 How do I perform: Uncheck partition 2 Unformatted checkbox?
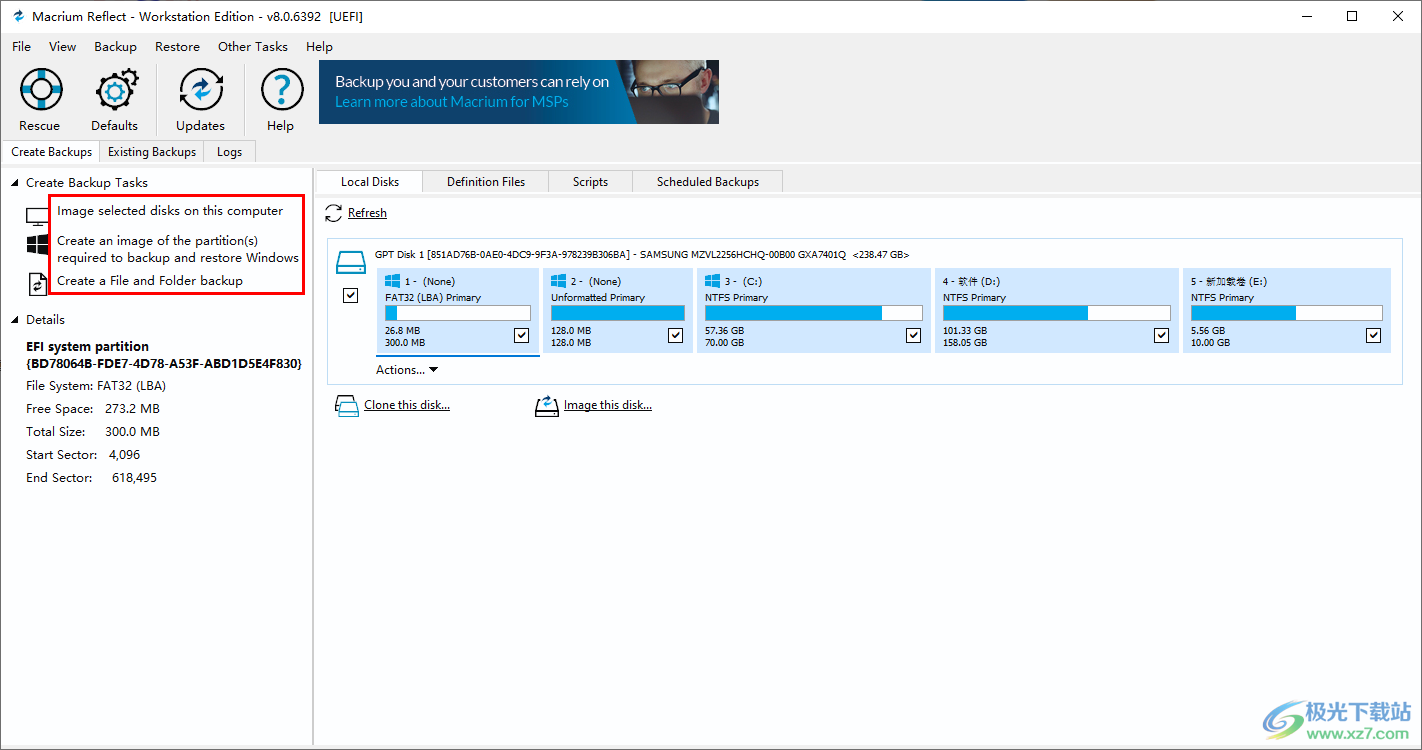click(676, 335)
